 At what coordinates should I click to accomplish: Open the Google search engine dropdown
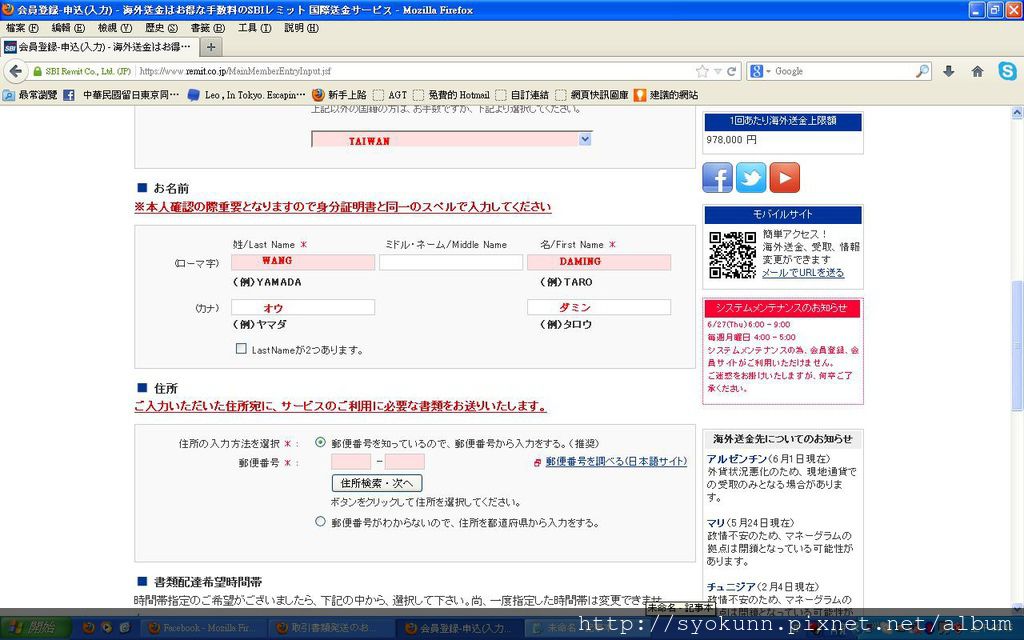click(x=760, y=71)
